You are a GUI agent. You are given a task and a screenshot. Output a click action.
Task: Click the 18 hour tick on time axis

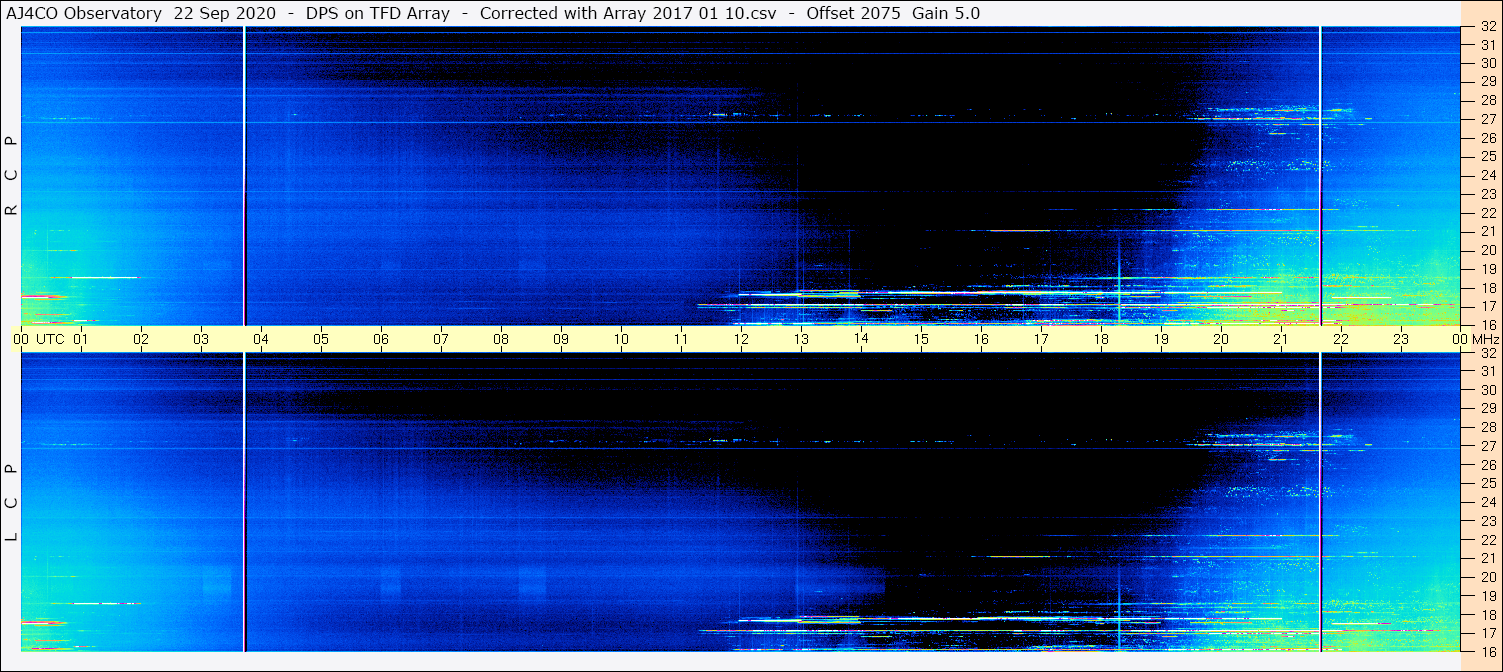click(1101, 339)
